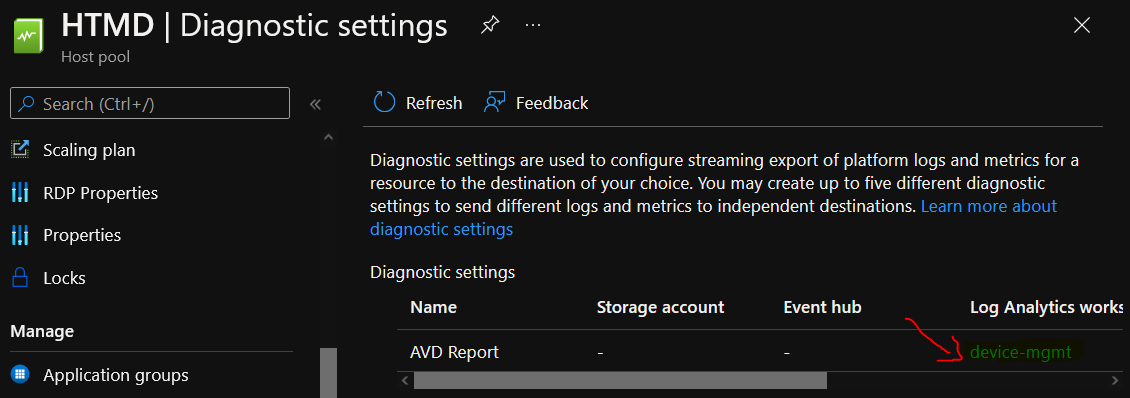Click the Locks padlock icon
The width and height of the screenshot is (1130, 398).
pyautogui.click(x=20, y=278)
